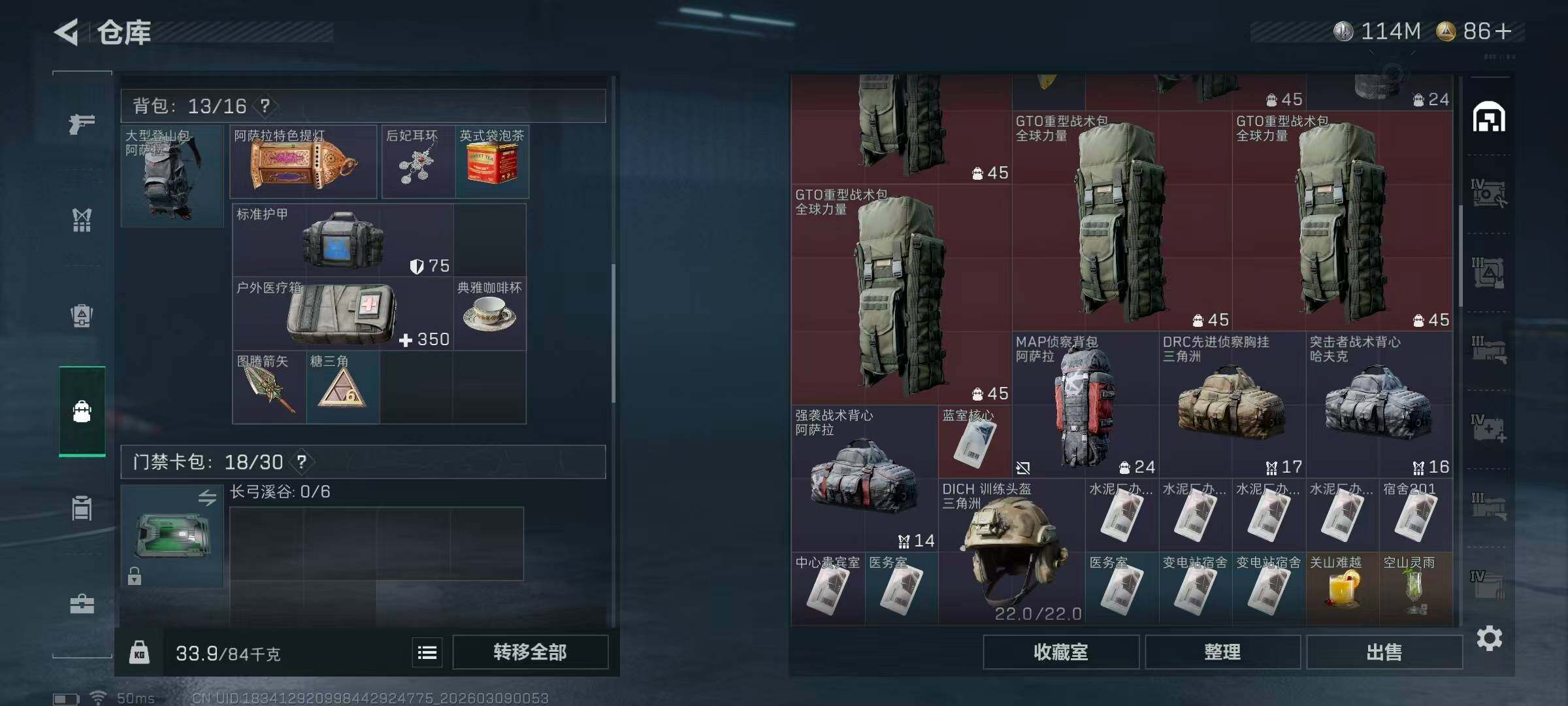
Task: Expand the 长弓溪谷 0/6 keycard group
Action: click(280, 492)
